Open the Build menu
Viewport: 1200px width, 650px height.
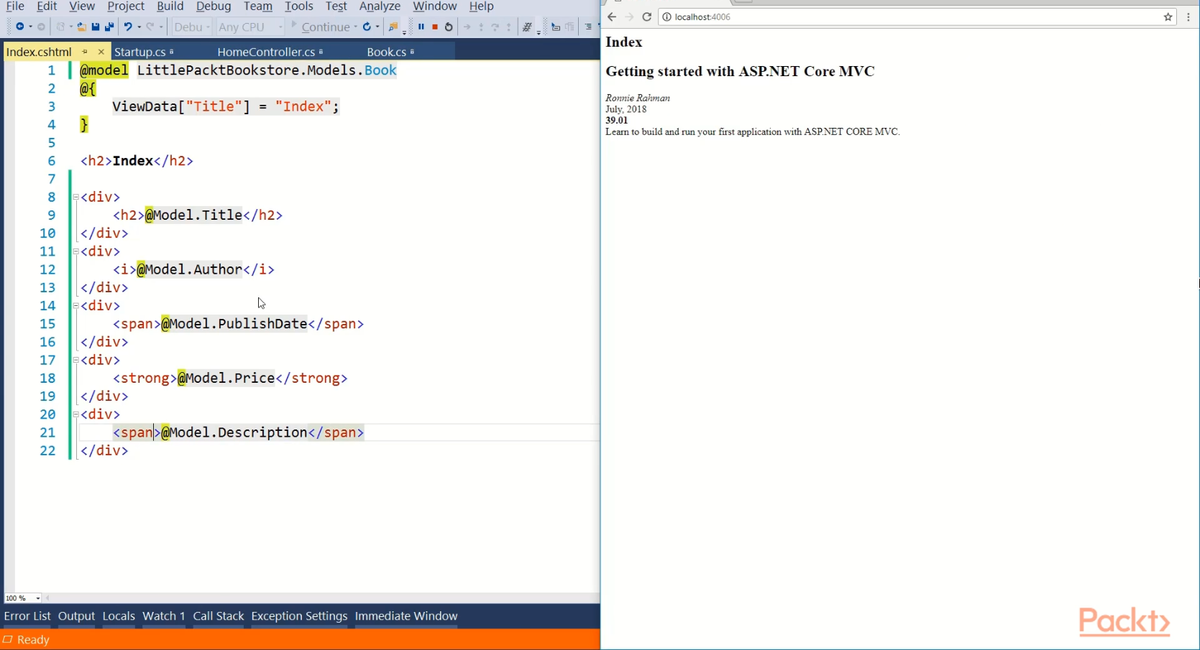coord(171,6)
